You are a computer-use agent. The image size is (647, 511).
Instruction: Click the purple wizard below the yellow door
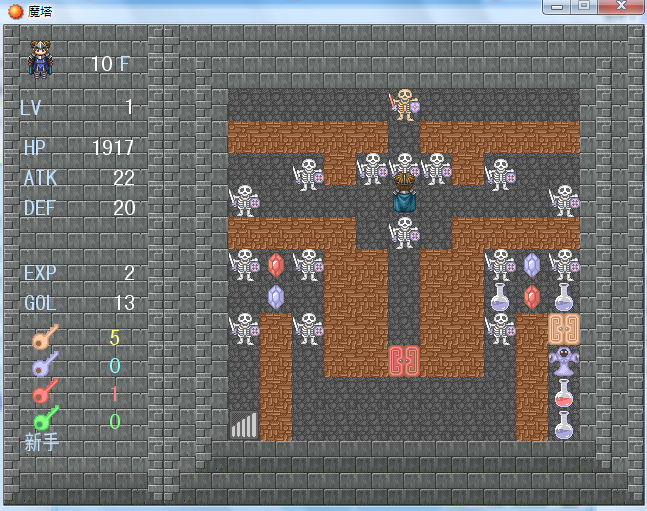(x=564, y=361)
